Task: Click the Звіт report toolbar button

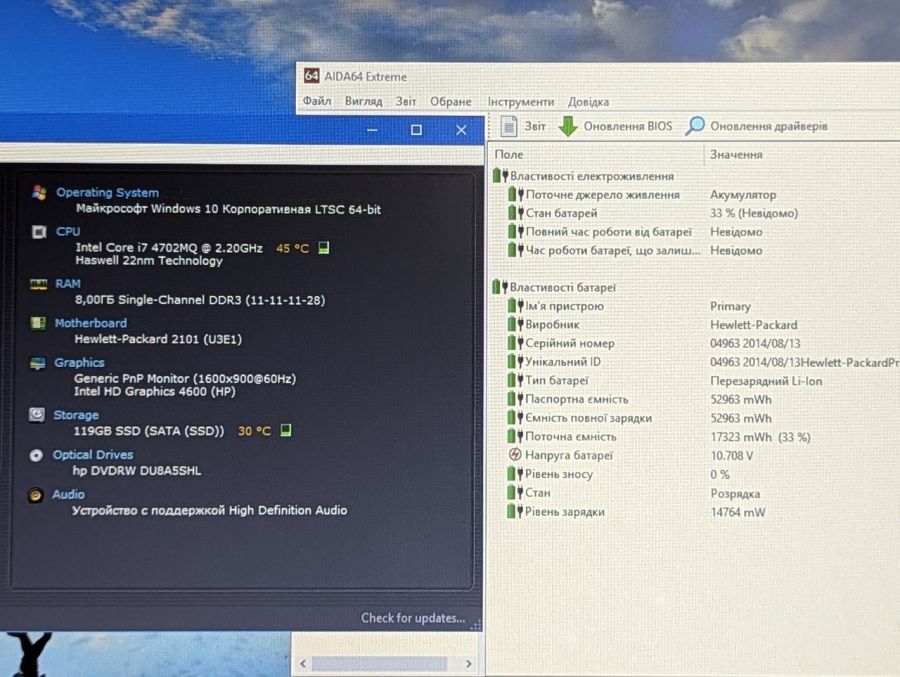Action: (522, 126)
